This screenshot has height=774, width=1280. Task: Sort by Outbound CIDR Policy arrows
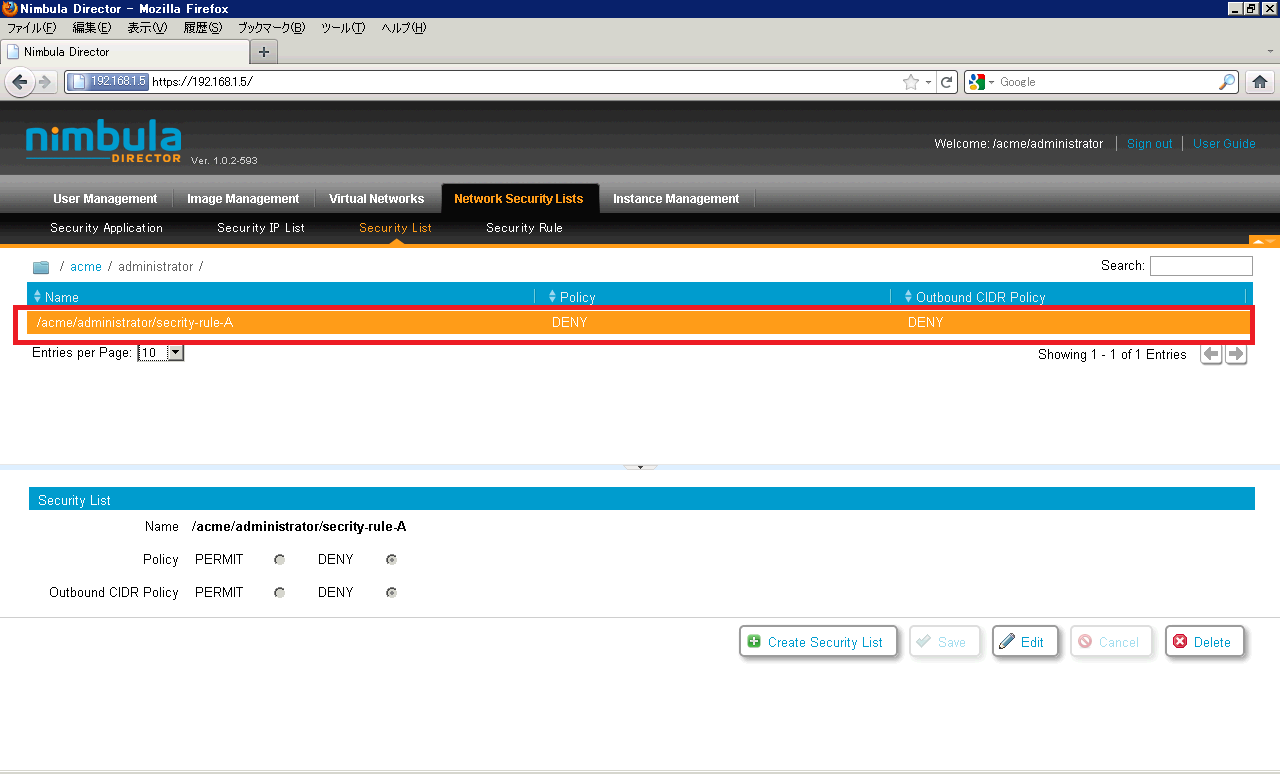(909, 297)
